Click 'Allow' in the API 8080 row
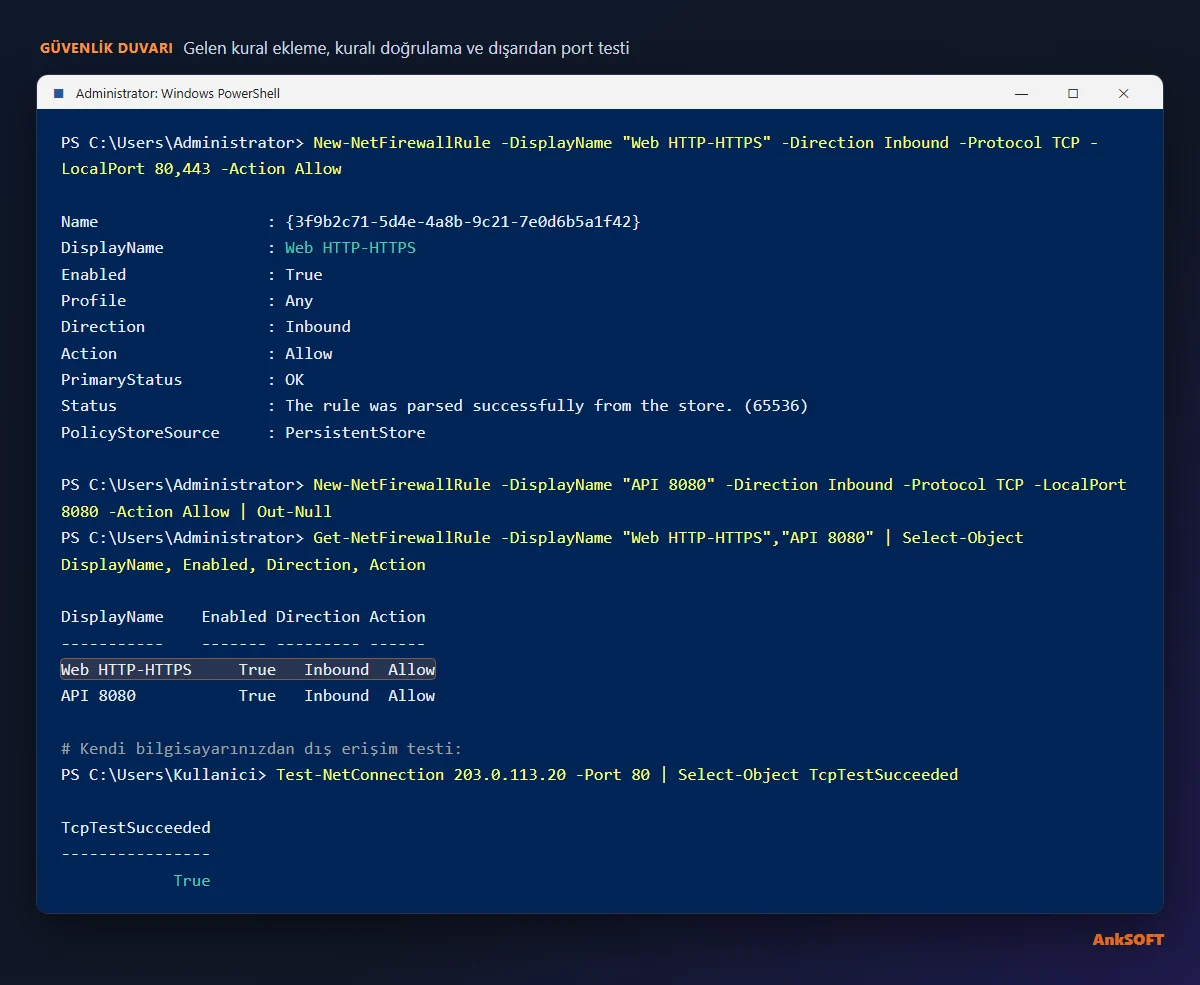The height and width of the screenshot is (985, 1200). [x=411, y=696]
